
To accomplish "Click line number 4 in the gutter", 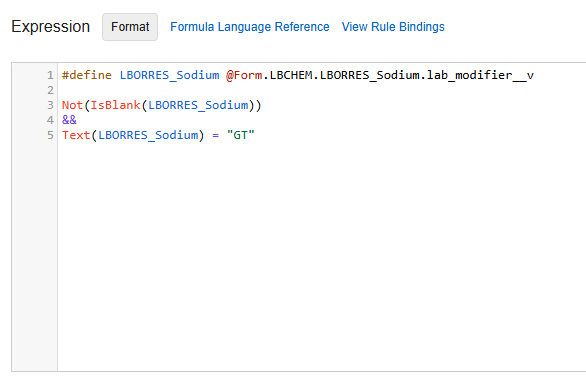I will [x=50, y=120].
